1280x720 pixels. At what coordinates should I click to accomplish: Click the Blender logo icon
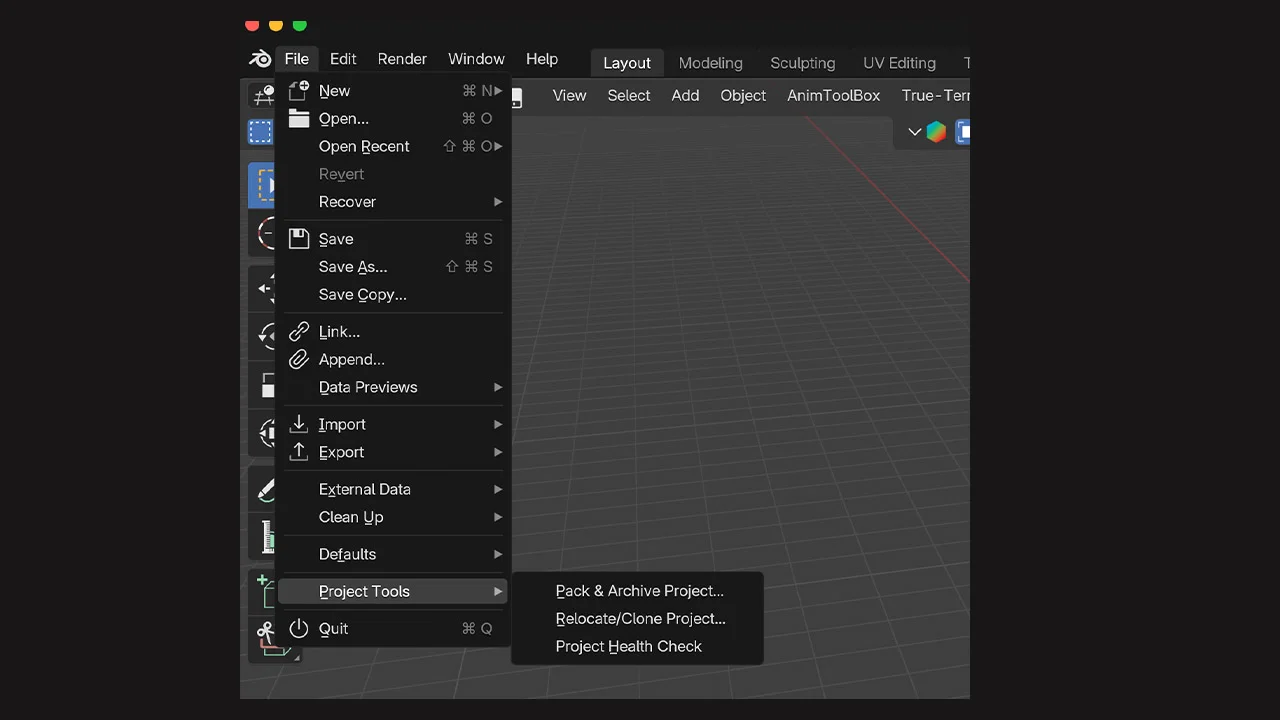tap(258, 59)
